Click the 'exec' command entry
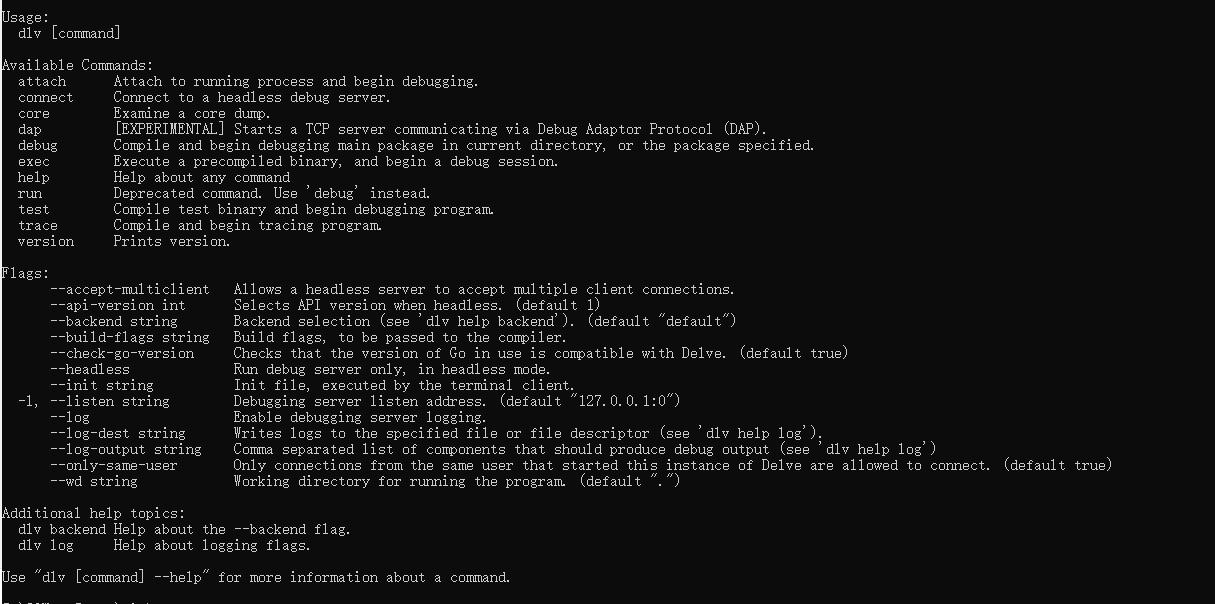The image size is (1215, 604). (x=34, y=161)
